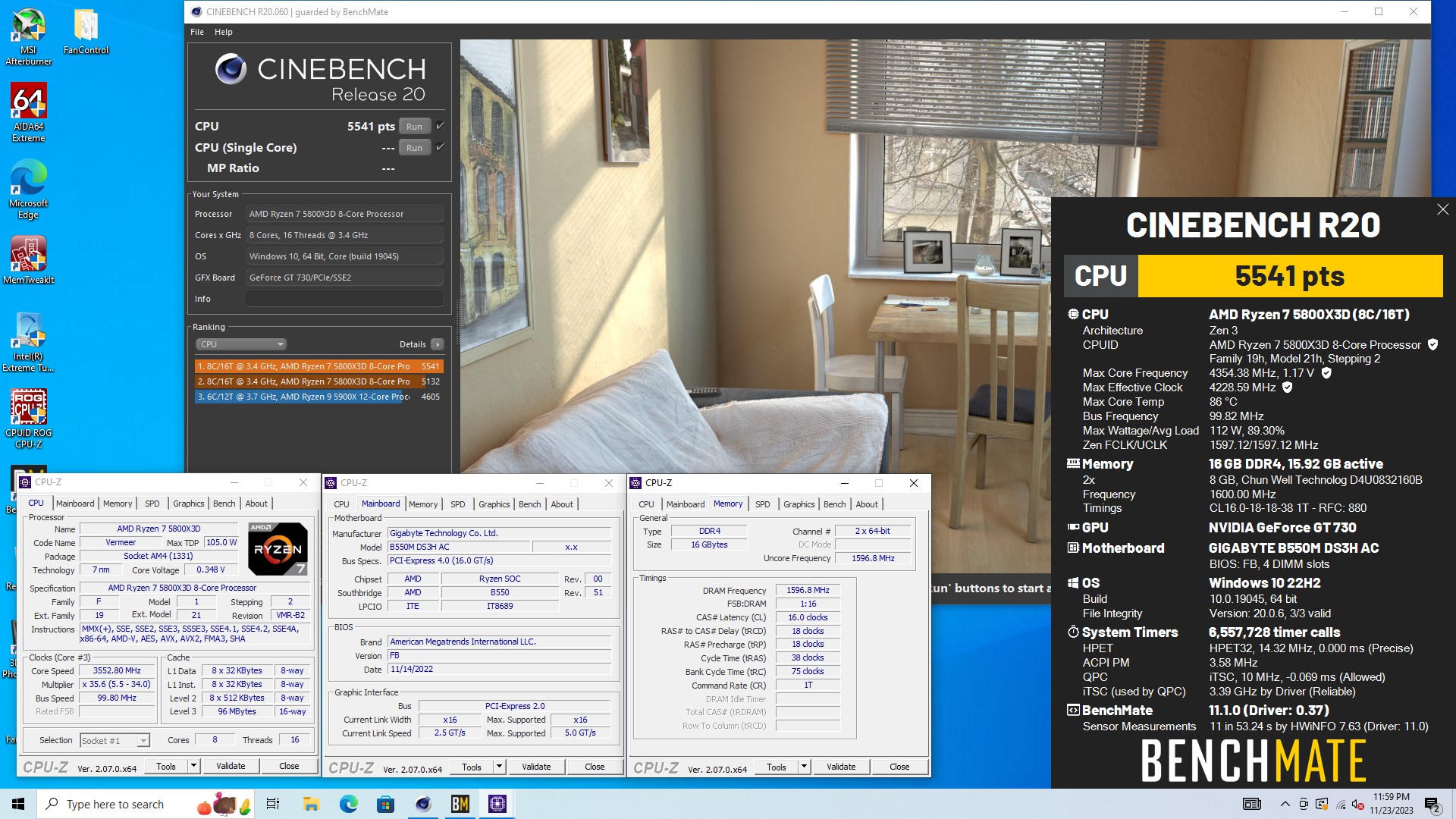This screenshot has width=1456, height=819.
Task: Click the B550M DS3H AC model field in CPU-Z
Action: coord(458,547)
